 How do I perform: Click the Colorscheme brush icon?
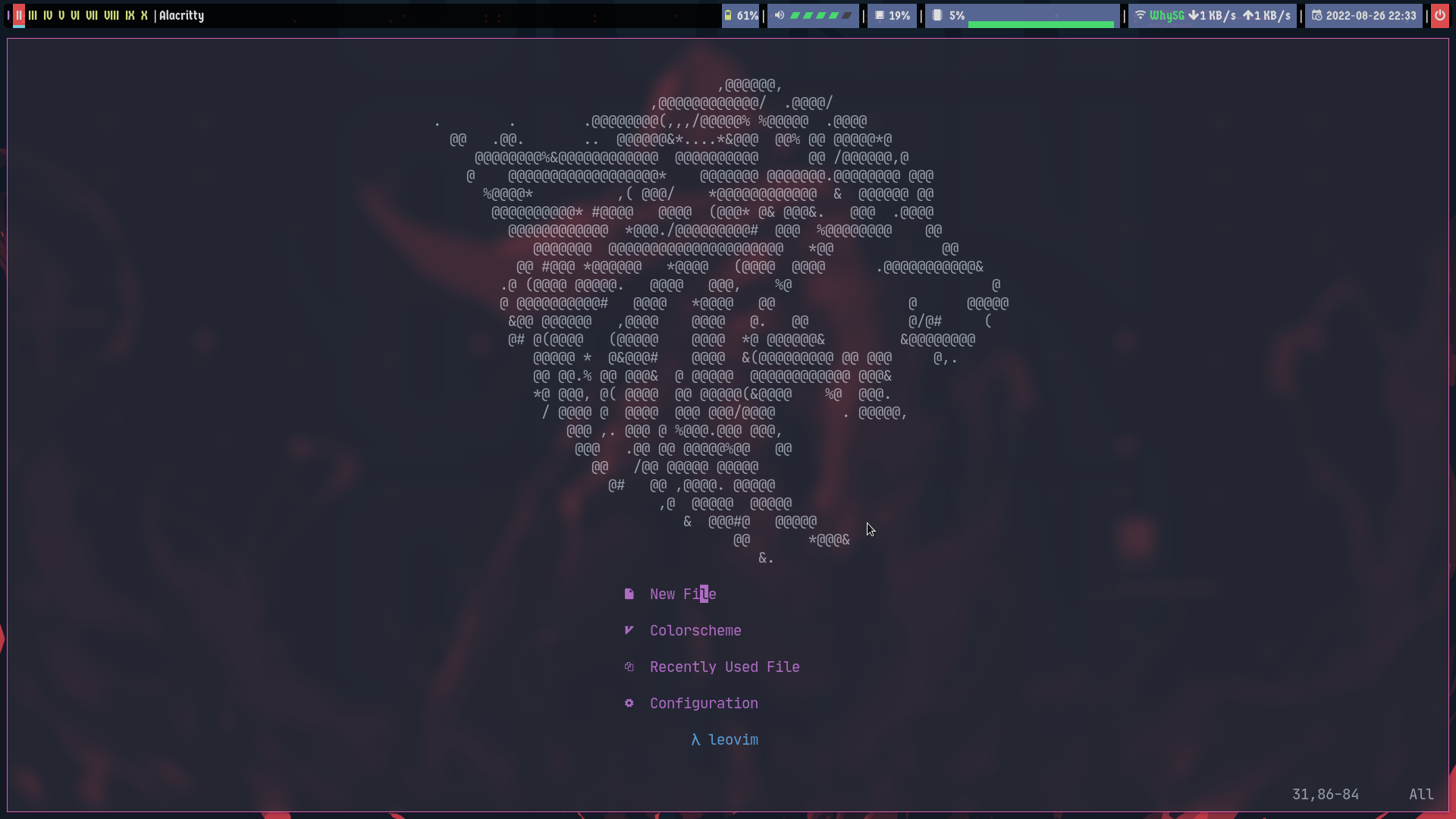[x=629, y=630]
